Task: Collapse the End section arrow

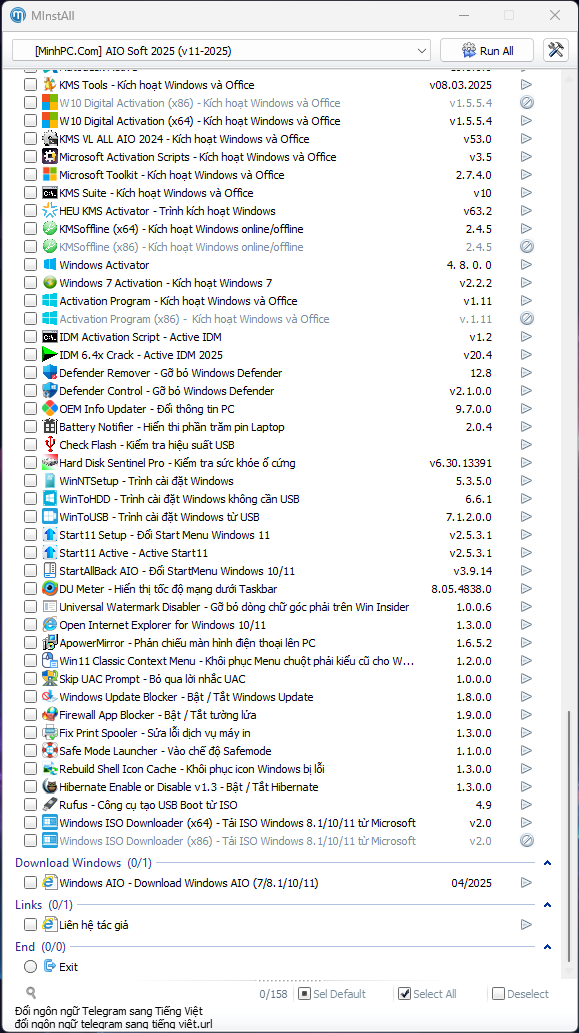Action: click(x=547, y=947)
